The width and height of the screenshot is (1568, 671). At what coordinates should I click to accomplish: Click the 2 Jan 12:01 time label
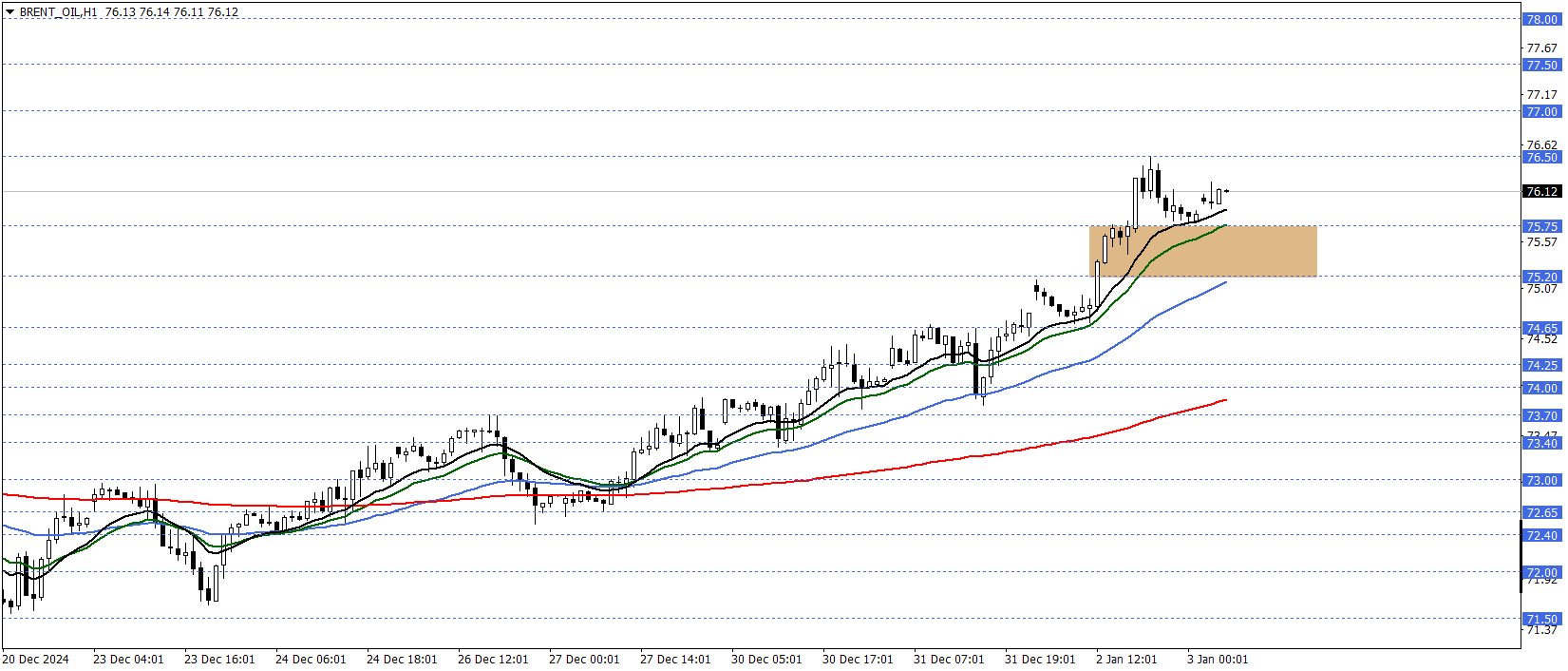[x=1126, y=659]
